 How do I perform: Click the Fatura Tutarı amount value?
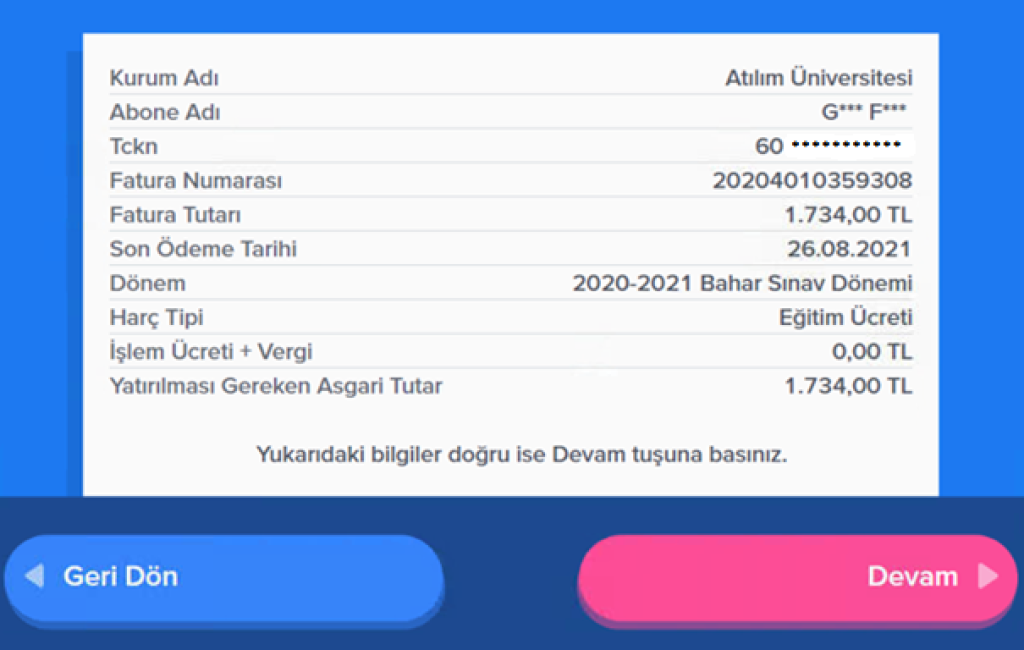coord(848,215)
